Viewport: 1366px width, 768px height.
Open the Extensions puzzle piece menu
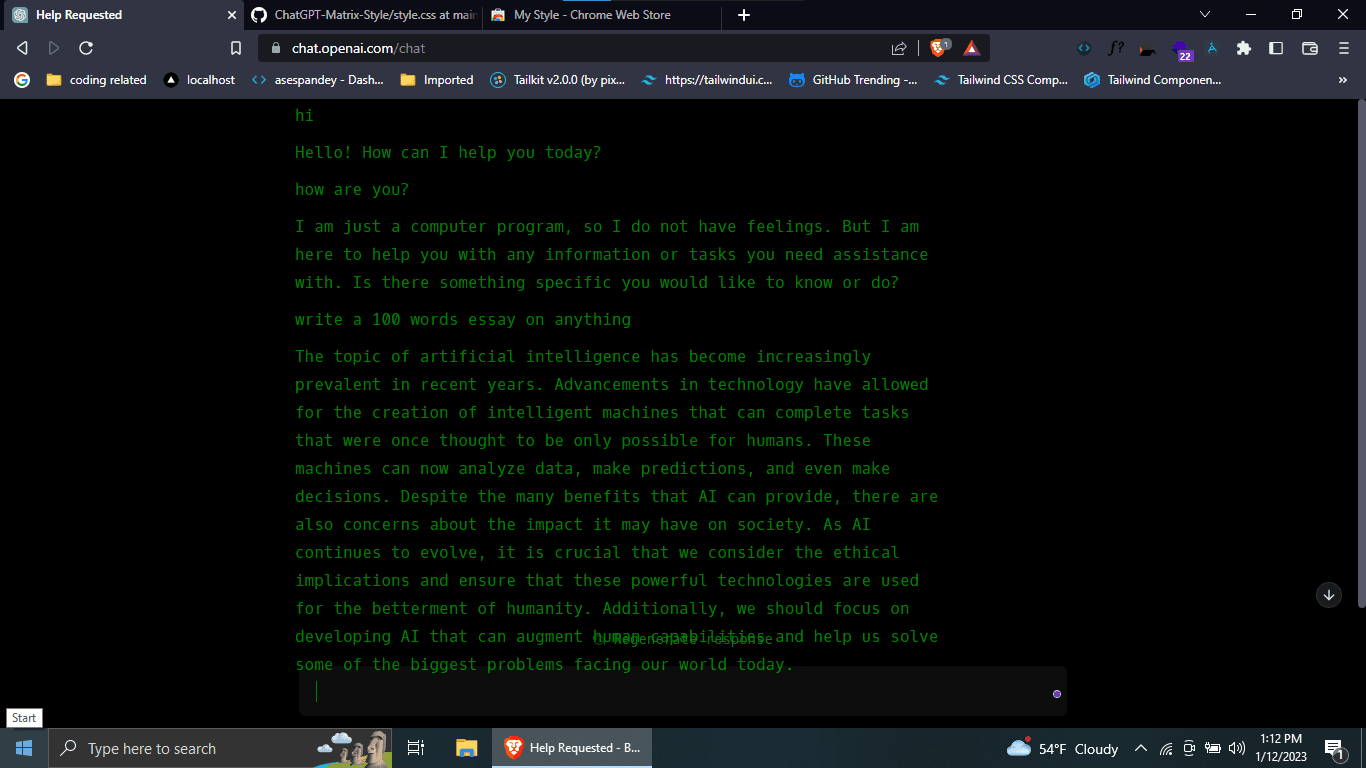click(x=1243, y=48)
